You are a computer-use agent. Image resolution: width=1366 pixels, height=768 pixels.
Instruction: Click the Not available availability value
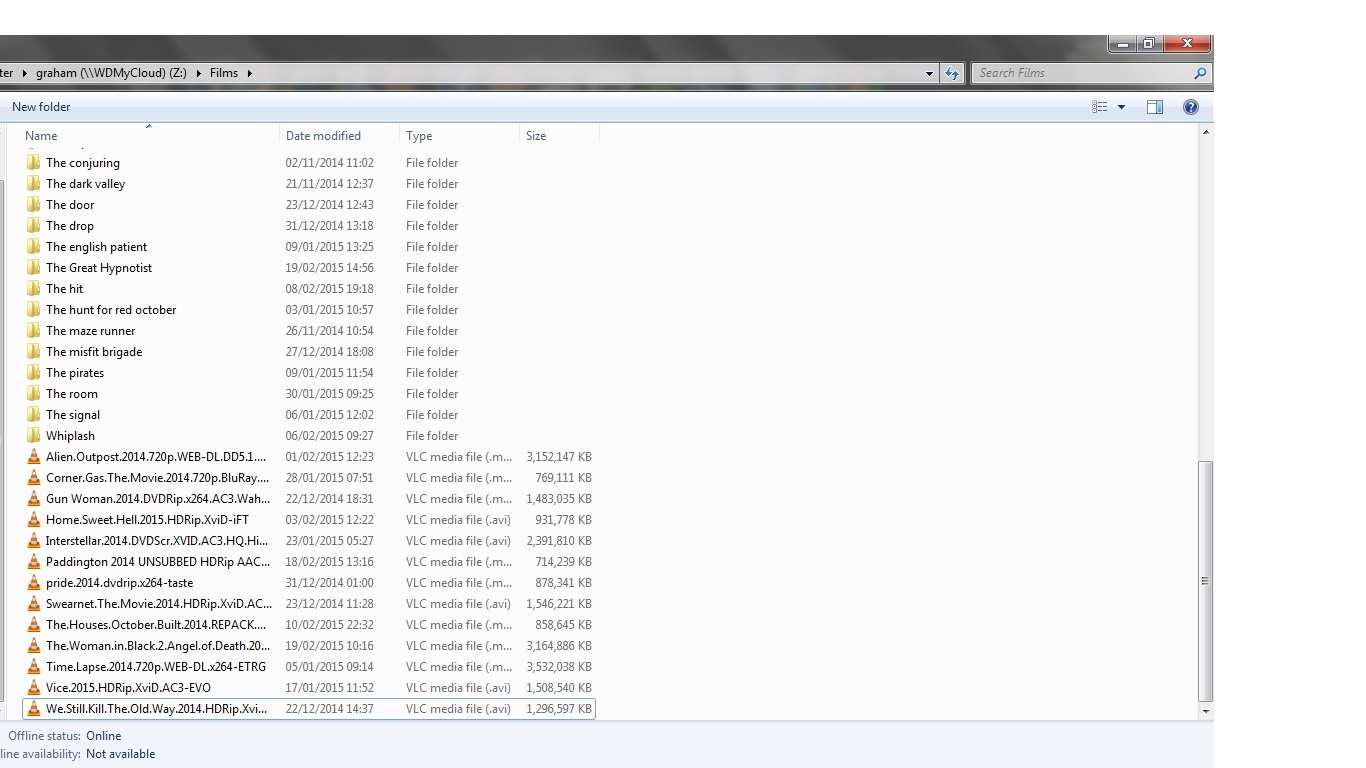point(120,754)
